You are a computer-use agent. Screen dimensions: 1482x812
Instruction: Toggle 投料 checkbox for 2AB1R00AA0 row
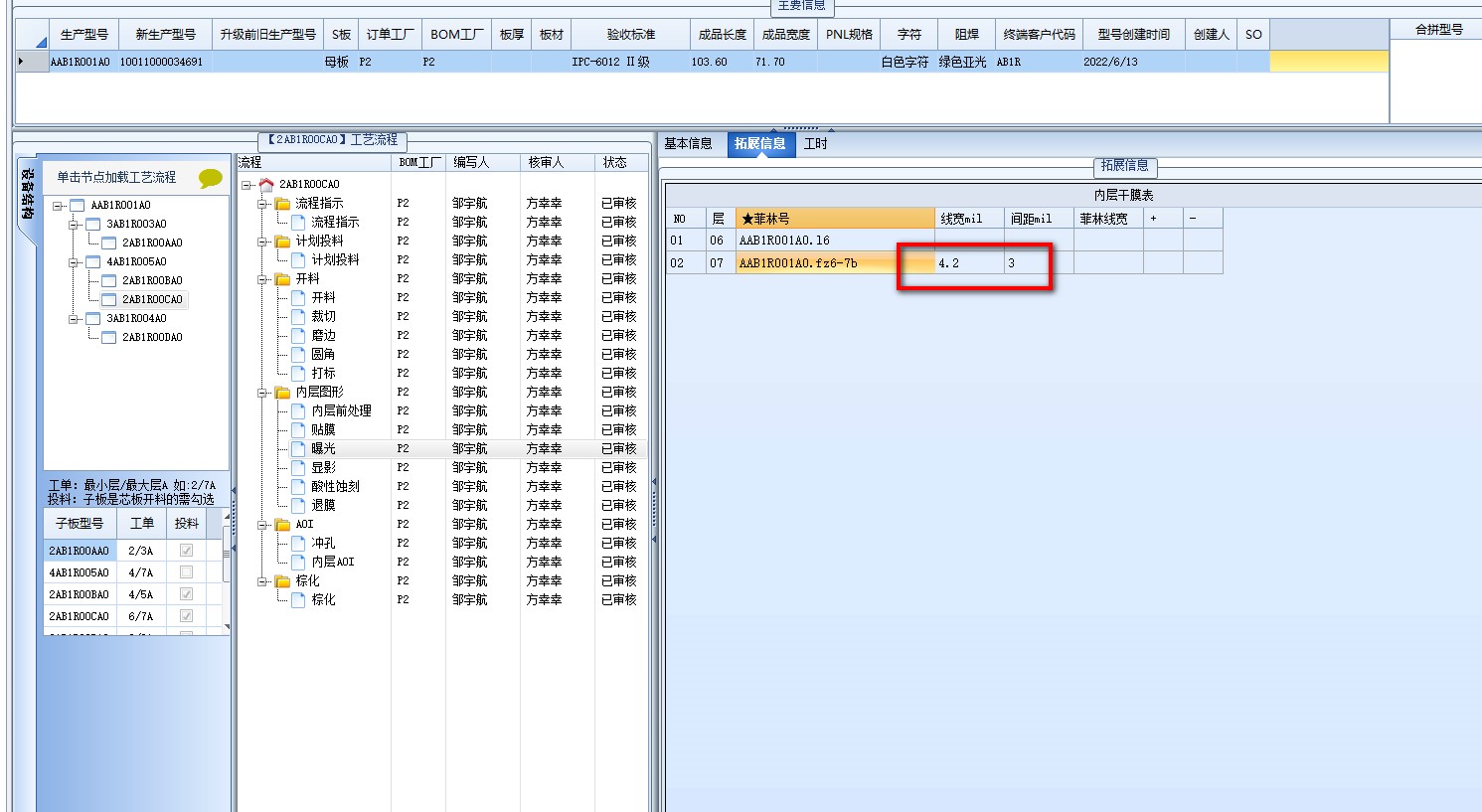click(x=186, y=551)
